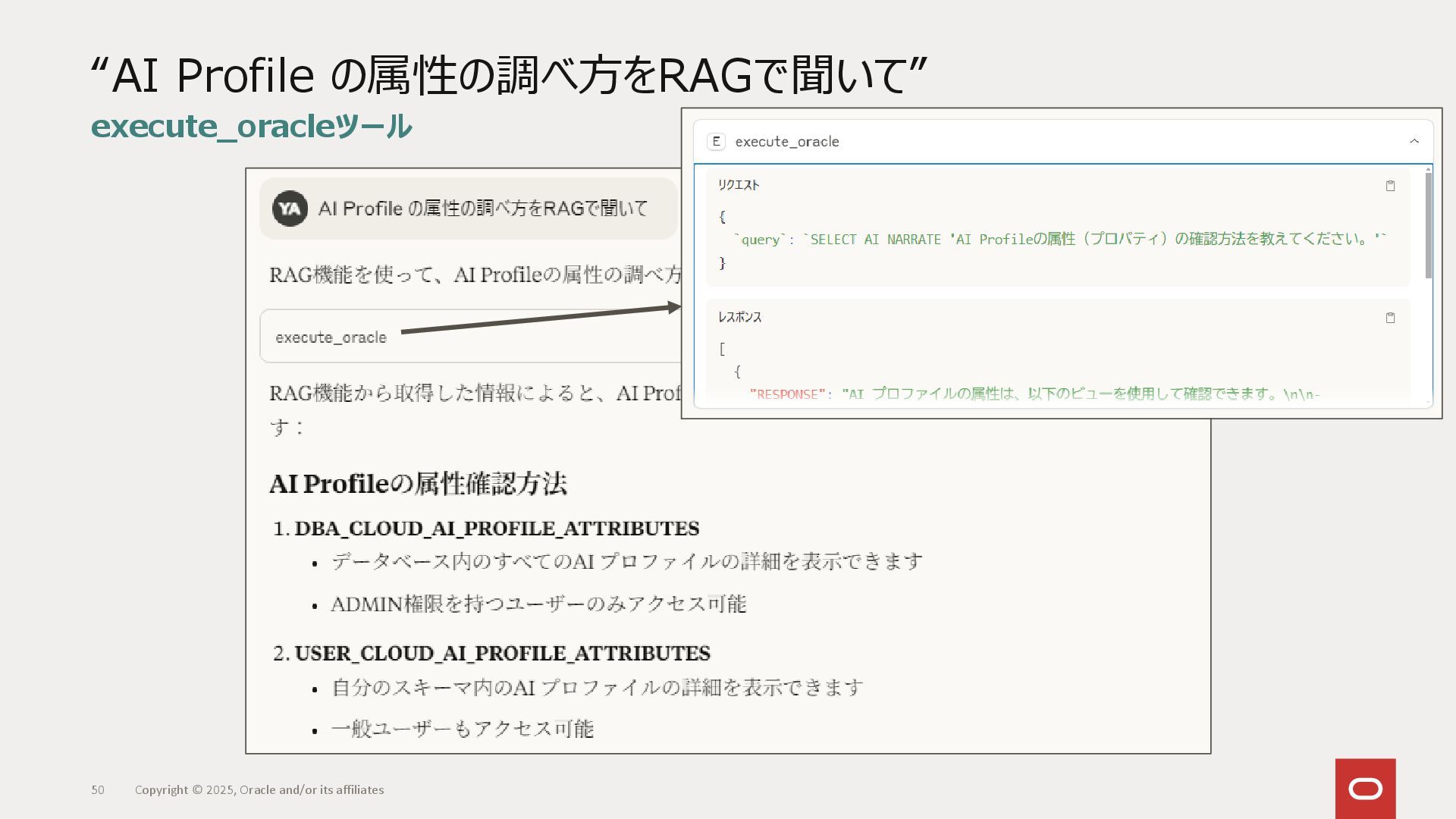The image size is (1456, 819).
Task: Click the USER_CLOUD_AI_PROFILE_ATTRIBUTES list item
Action: coord(502,654)
